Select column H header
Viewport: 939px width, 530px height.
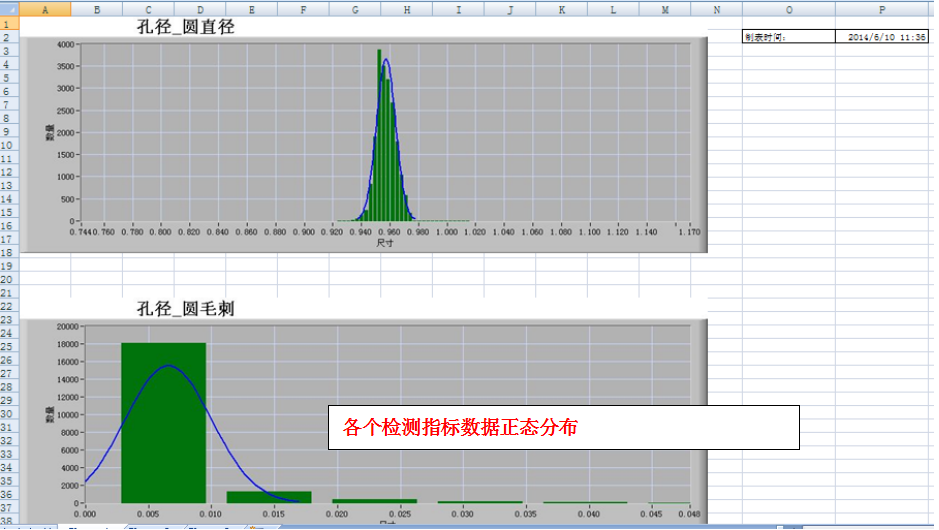(x=407, y=8)
